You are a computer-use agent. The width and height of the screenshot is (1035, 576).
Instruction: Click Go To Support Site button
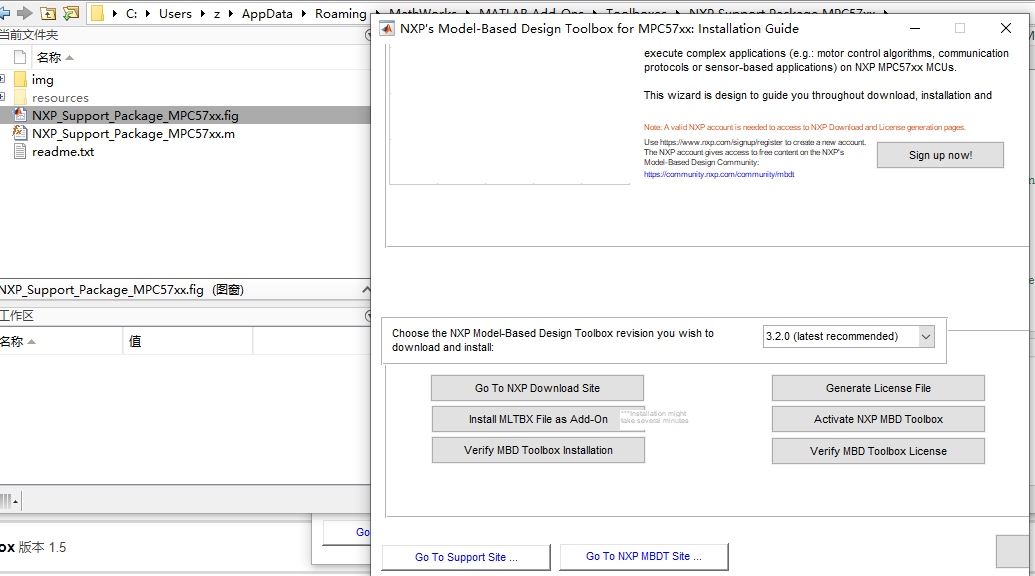click(x=466, y=557)
